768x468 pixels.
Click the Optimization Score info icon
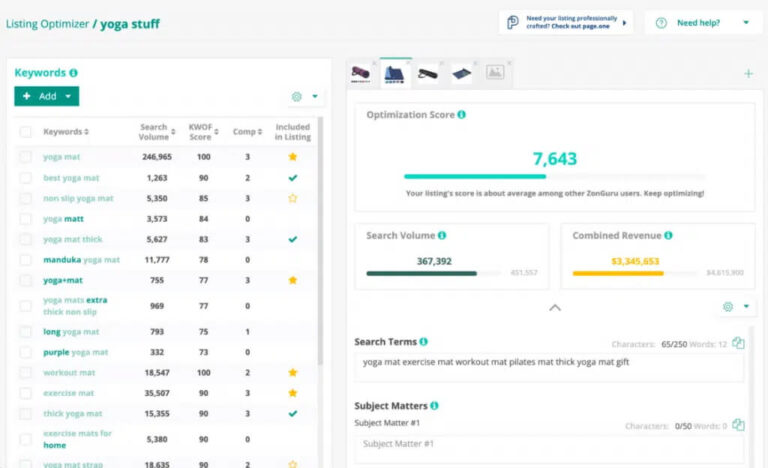(461, 115)
